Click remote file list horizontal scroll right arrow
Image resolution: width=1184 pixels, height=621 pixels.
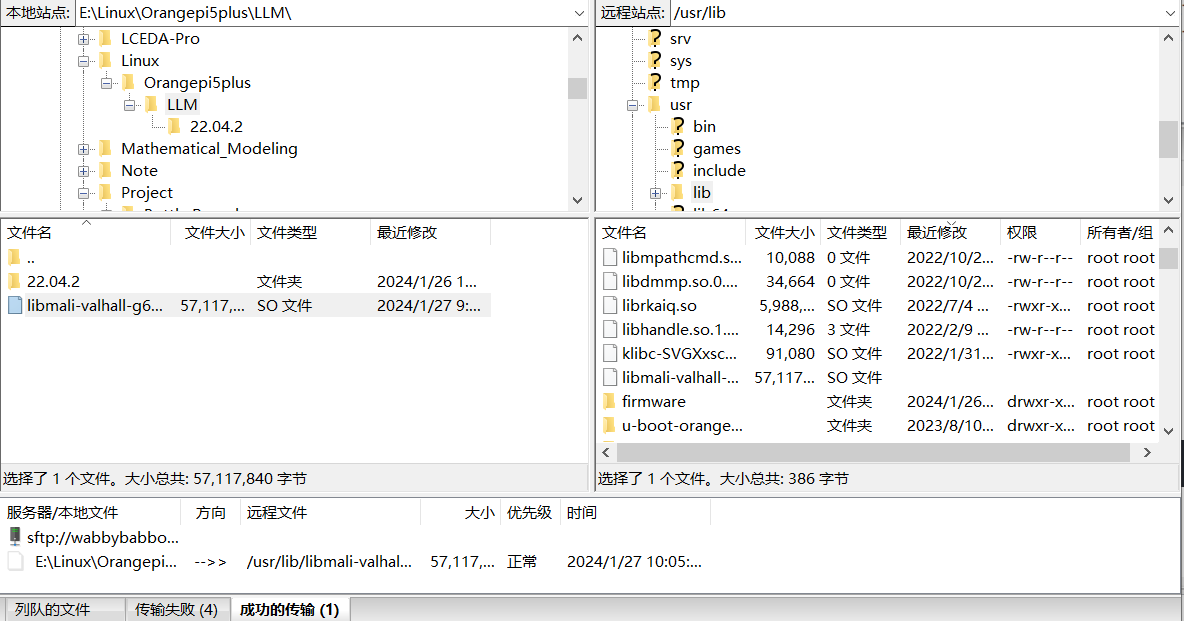[x=1148, y=453]
